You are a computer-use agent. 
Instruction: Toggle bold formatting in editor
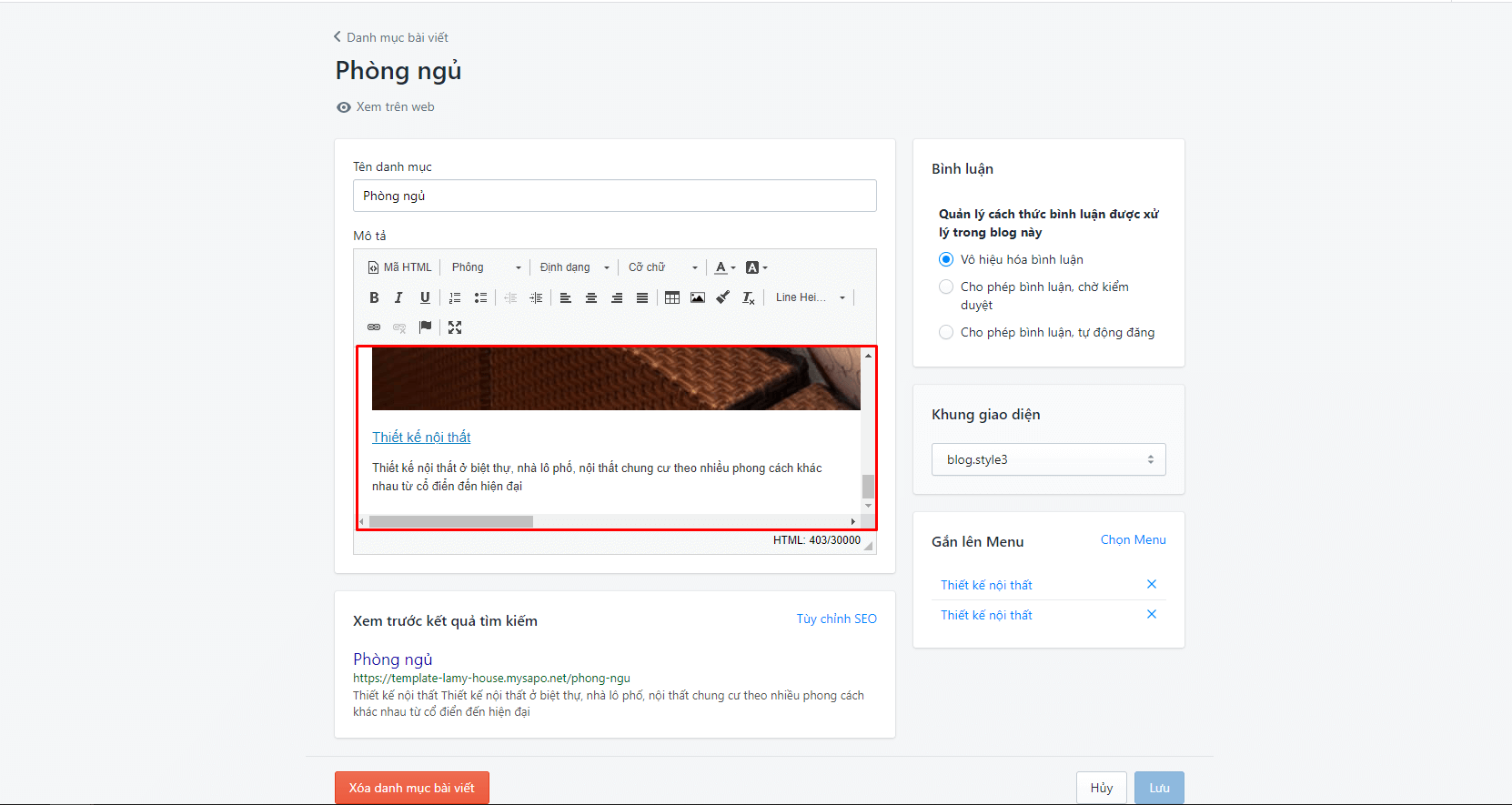[374, 297]
